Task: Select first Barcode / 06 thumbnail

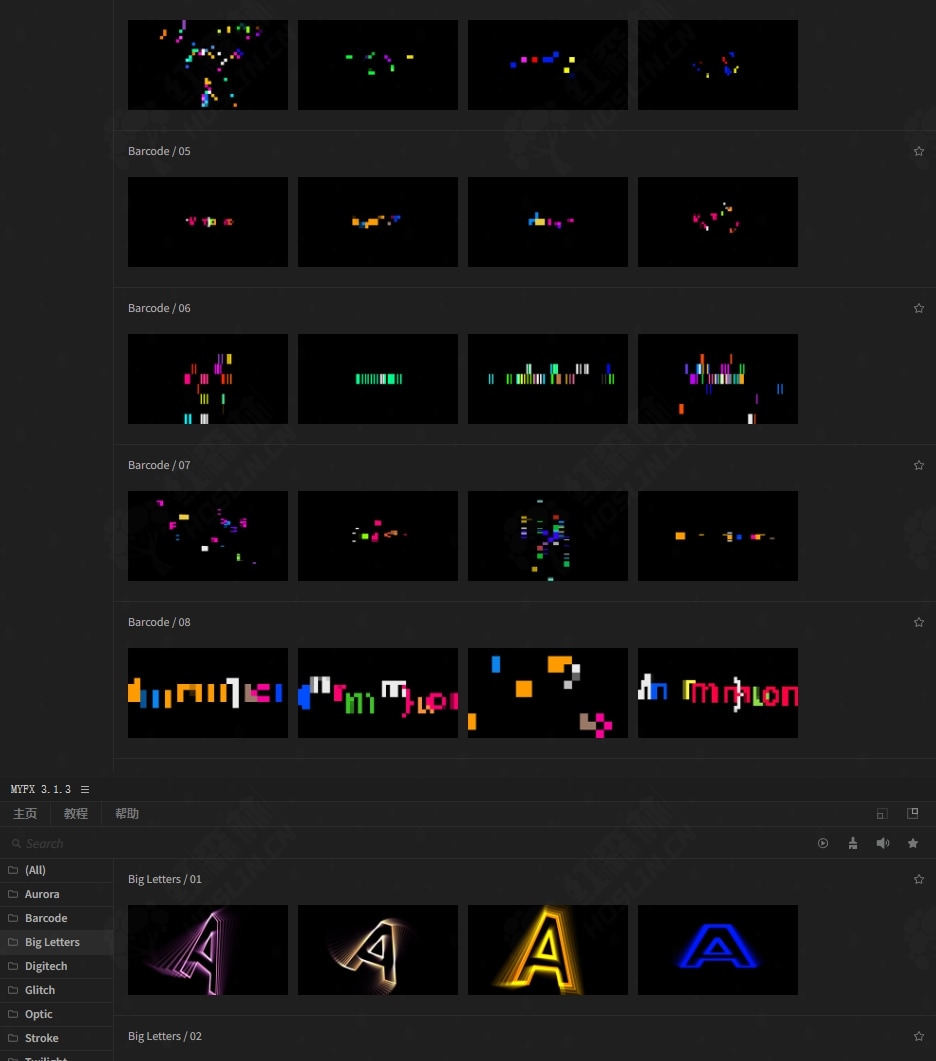Action: point(208,379)
